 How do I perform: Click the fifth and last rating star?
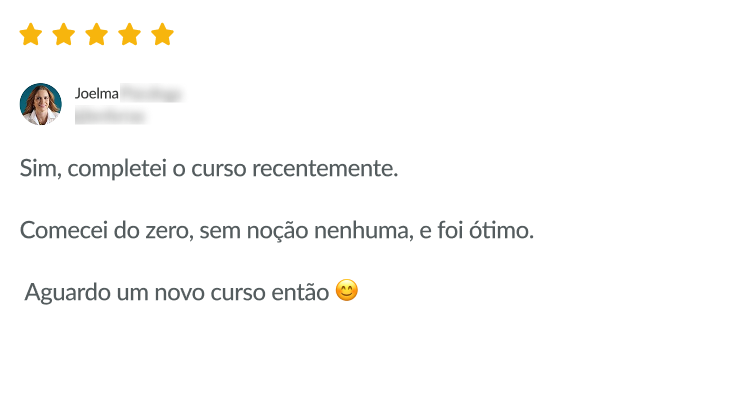pos(162,36)
